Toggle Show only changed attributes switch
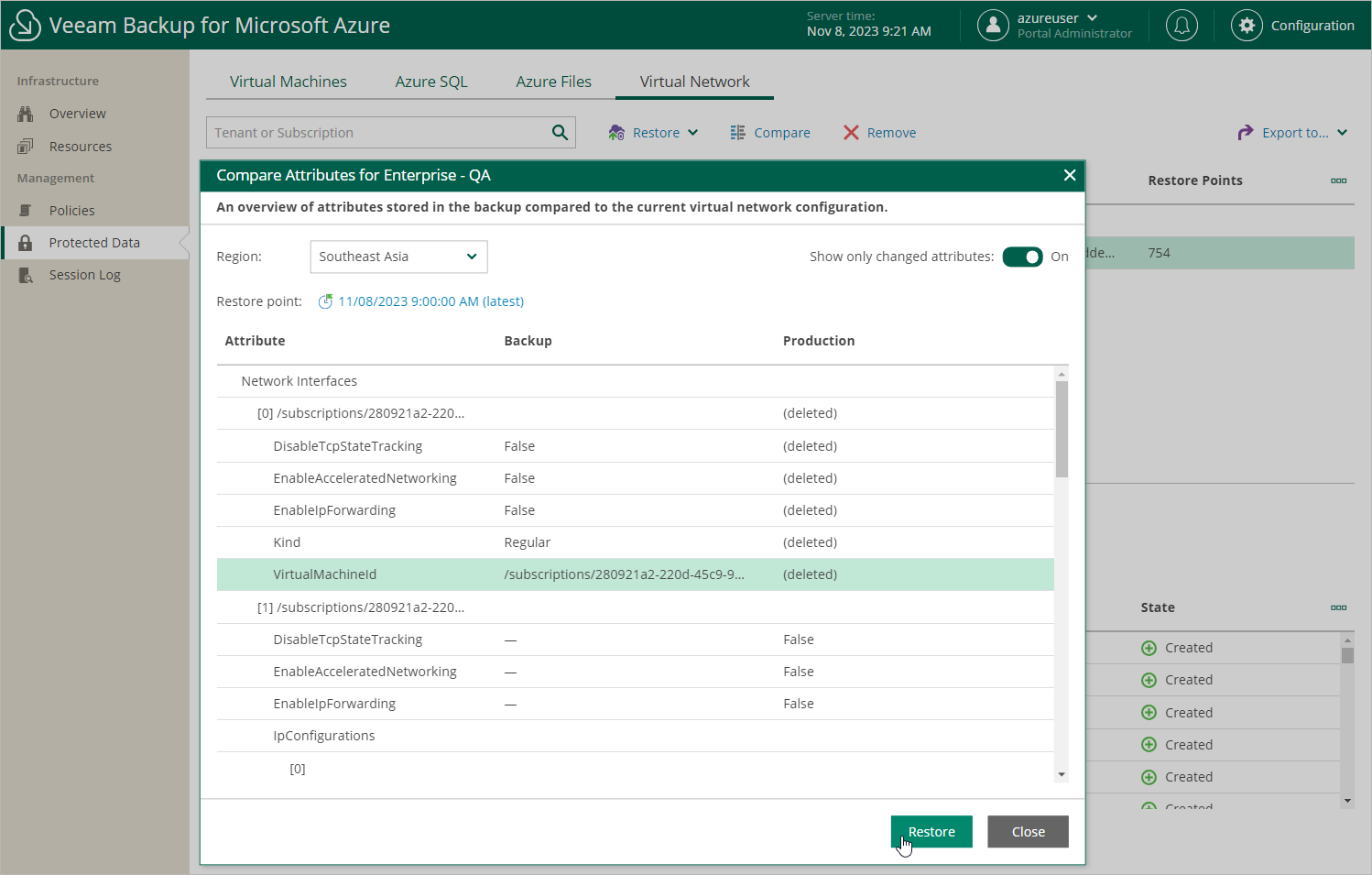The height and width of the screenshot is (875, 1372). (x=1022, y=257)
